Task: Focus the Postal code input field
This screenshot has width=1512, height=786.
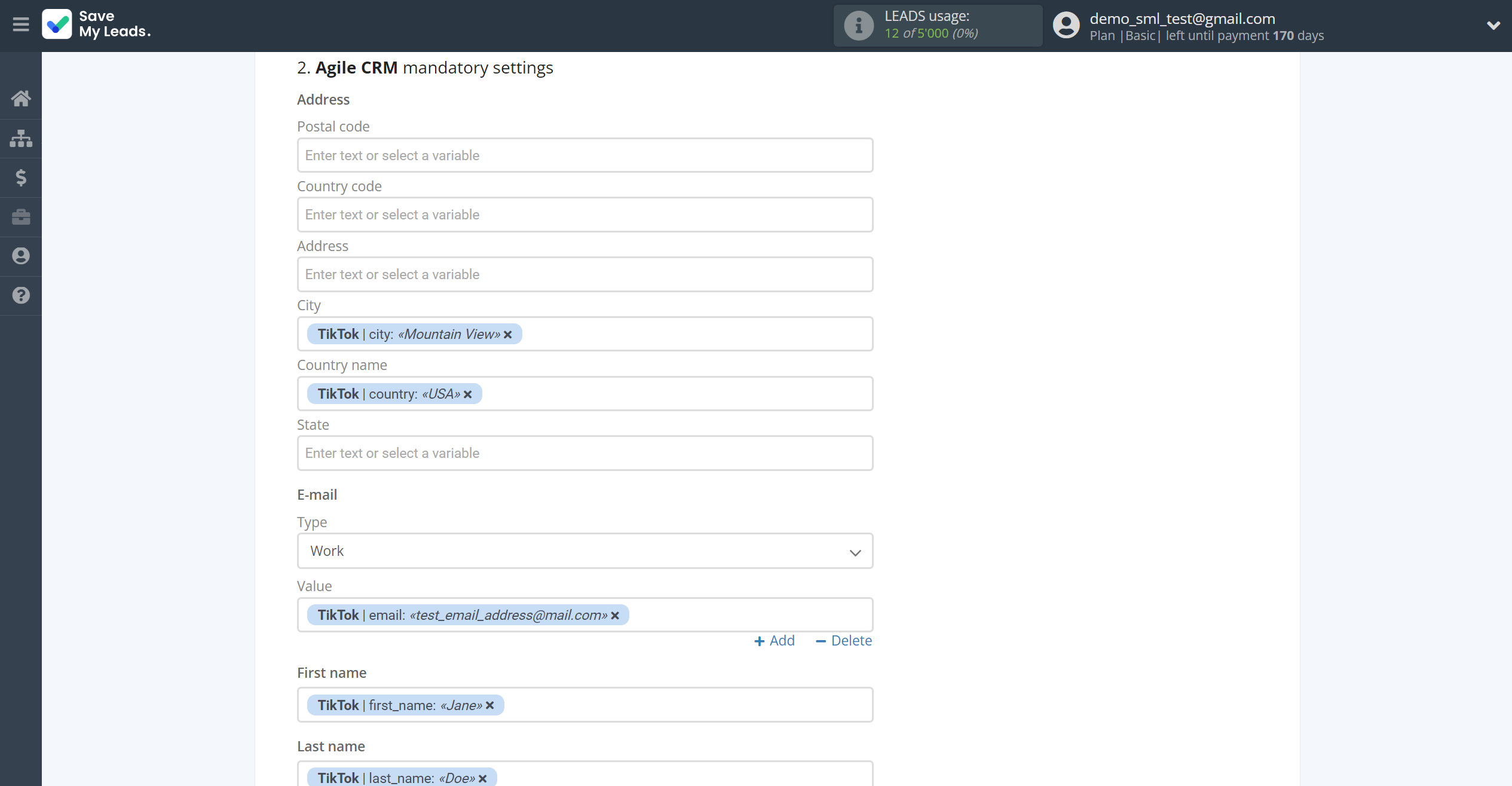Action: tap(585, 155)
